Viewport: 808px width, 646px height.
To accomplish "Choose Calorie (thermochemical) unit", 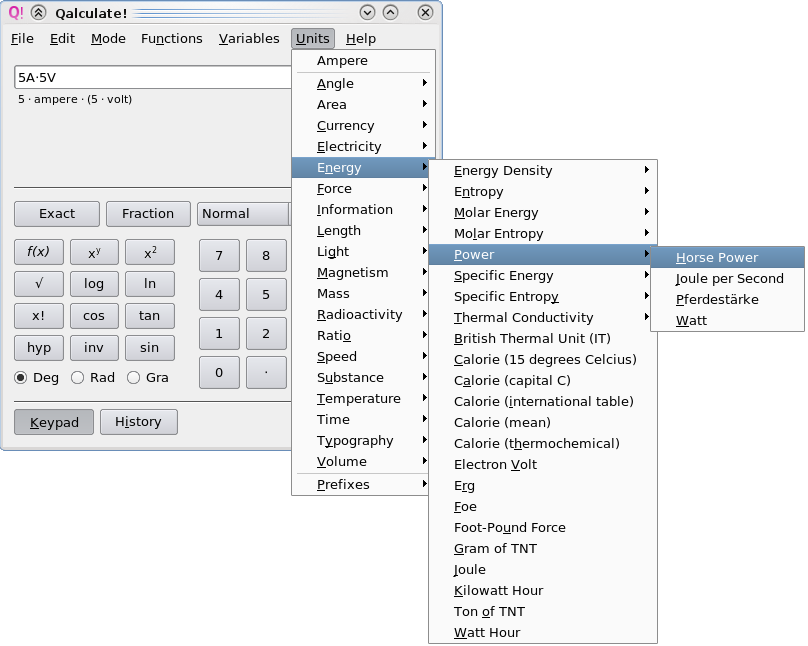I will (x=543, y=444).
